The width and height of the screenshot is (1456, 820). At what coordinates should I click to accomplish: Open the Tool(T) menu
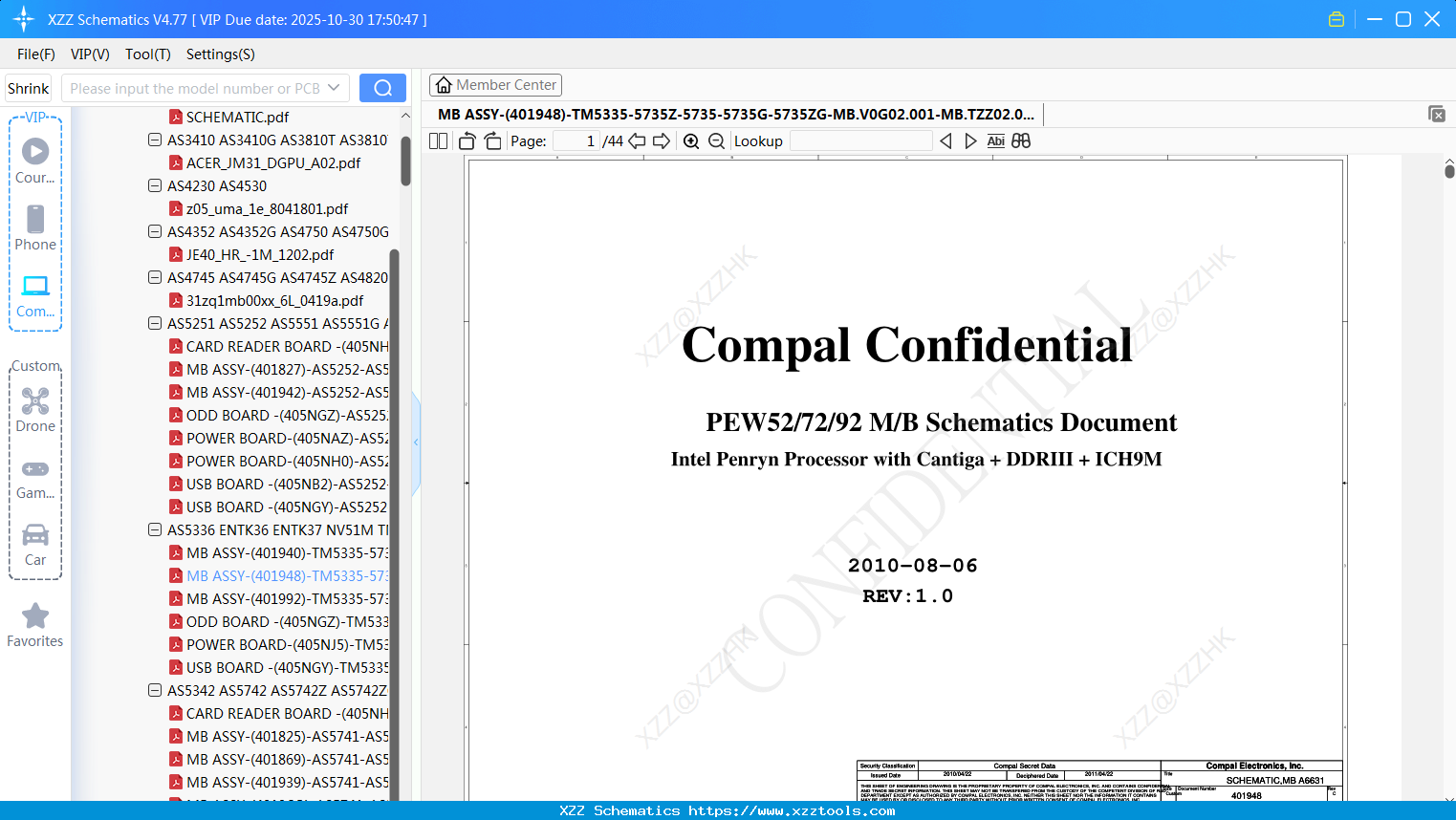click(148, 54)
